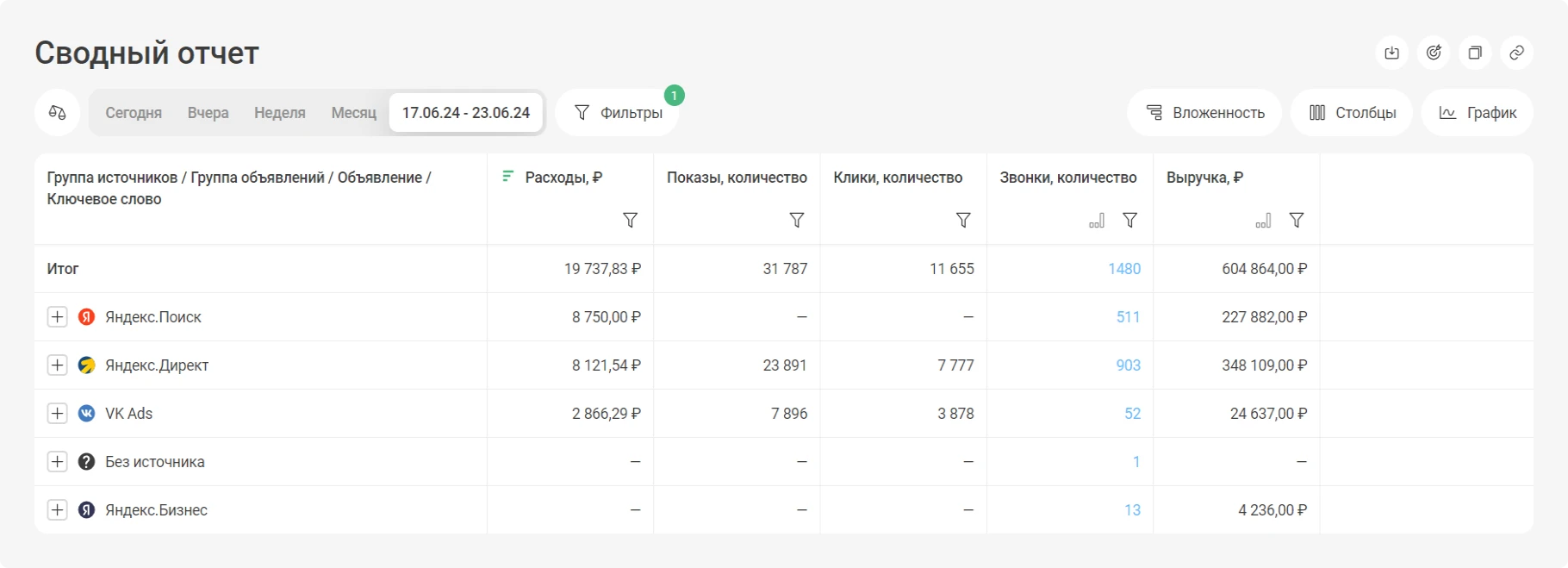Click the Яндекс.Директ clicks 7 777

point(955,365)
